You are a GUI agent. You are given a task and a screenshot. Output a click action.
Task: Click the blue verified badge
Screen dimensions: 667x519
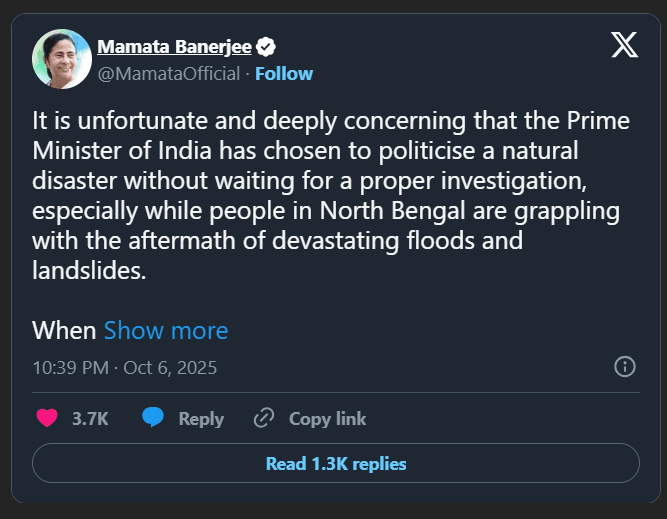click(267, 46)
